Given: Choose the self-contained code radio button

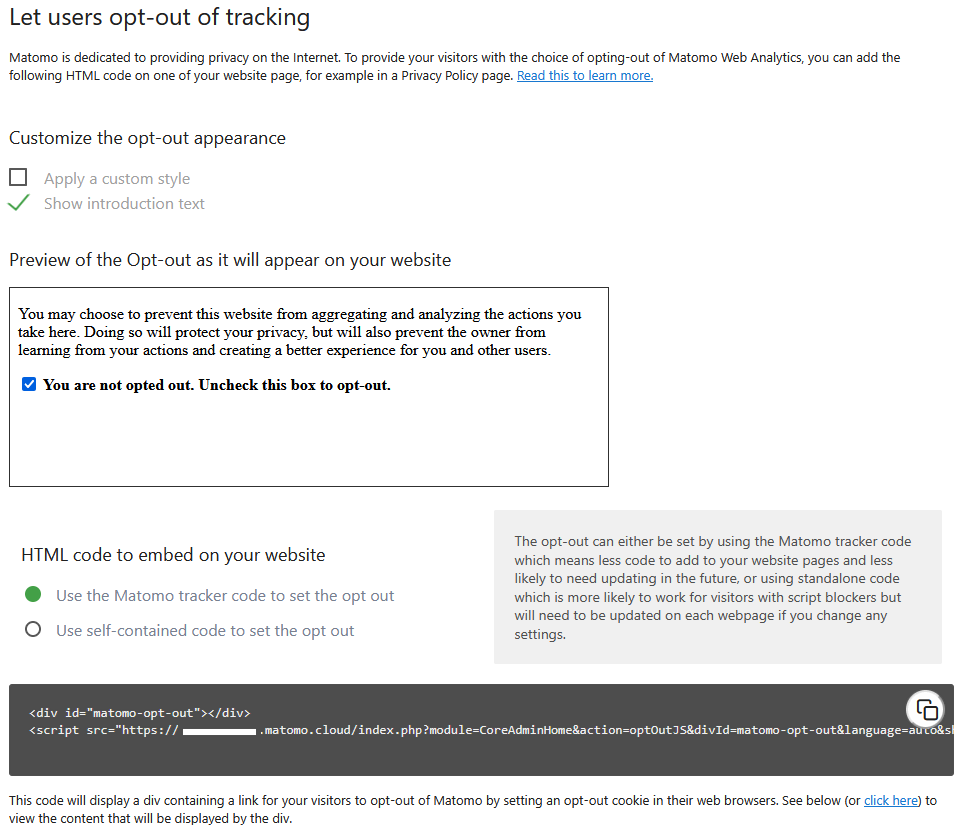Looking at the screenshot, I should 33,630.
